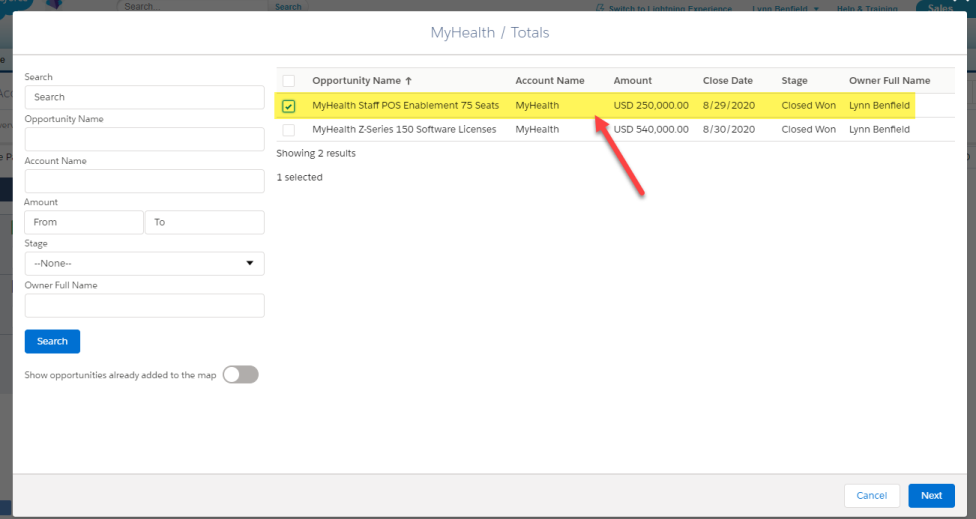Click Closed Won stage in Z-Series row

809,129
